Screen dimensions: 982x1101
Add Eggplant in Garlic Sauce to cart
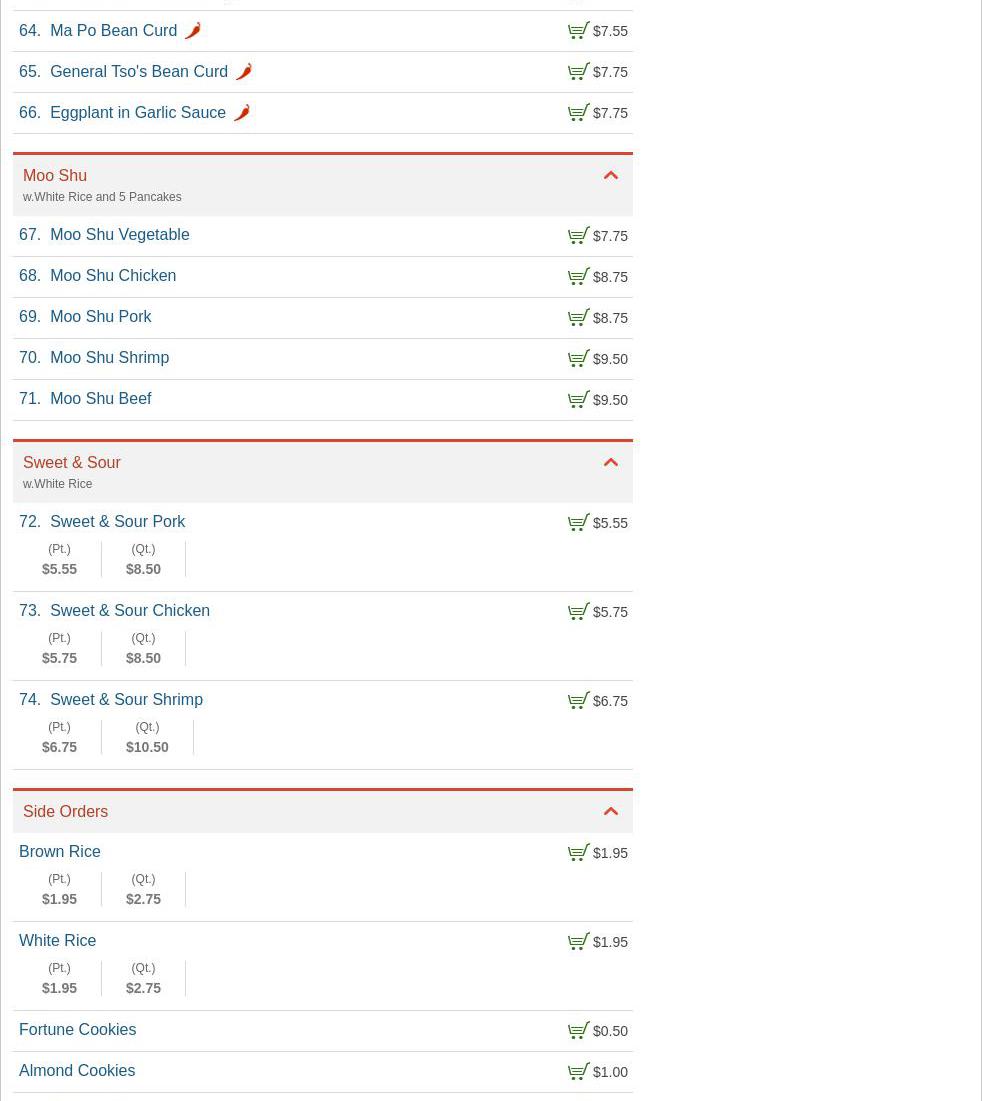tap(579, 113)
